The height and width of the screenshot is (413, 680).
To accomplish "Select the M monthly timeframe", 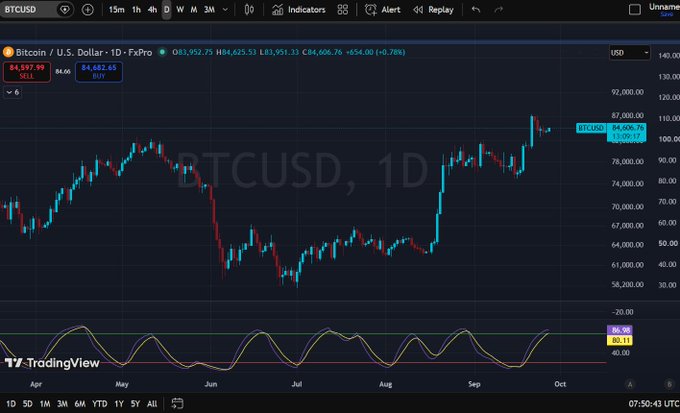I will pyautogui.click(x=194, y=10).
